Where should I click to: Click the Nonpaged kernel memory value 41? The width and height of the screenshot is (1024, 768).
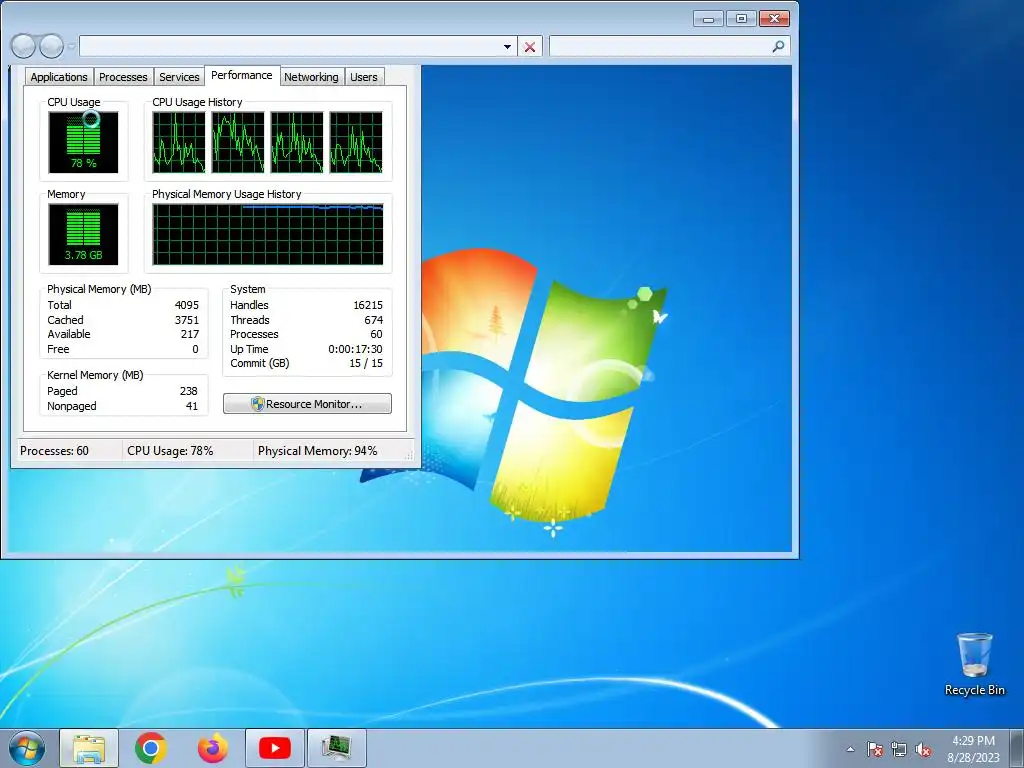[191, 406]
